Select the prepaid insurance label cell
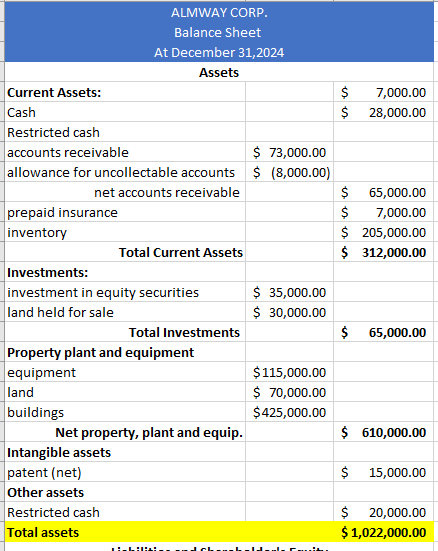 click(x=125, y=213)
